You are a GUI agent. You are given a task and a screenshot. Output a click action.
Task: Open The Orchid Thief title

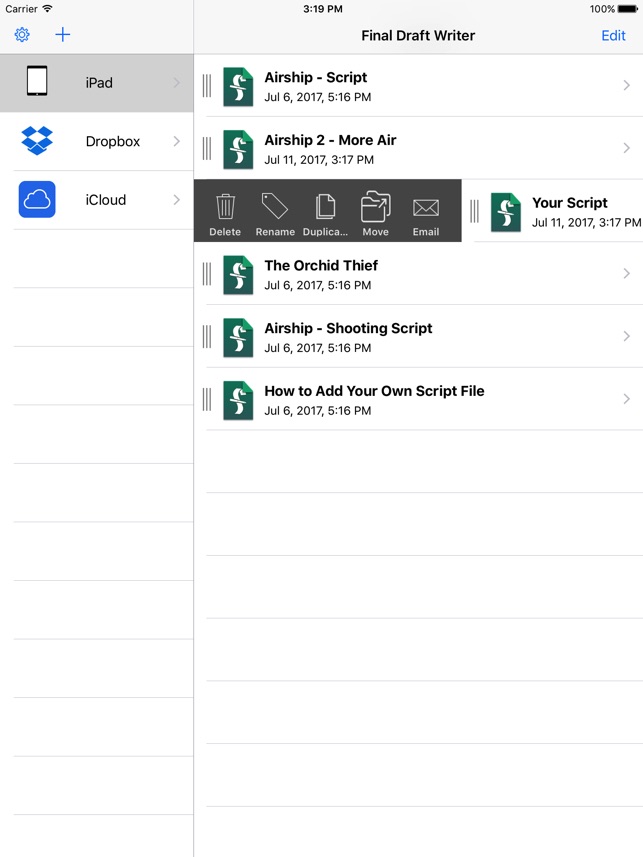[x=322, y=266]
